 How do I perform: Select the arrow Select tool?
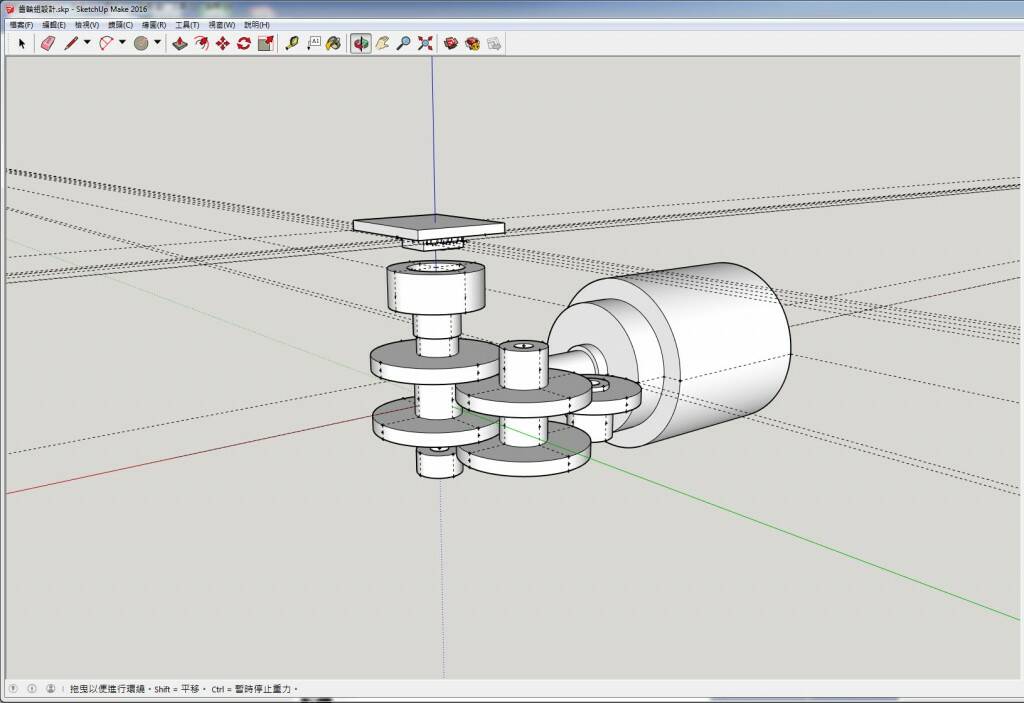click(x=22, y=44)
